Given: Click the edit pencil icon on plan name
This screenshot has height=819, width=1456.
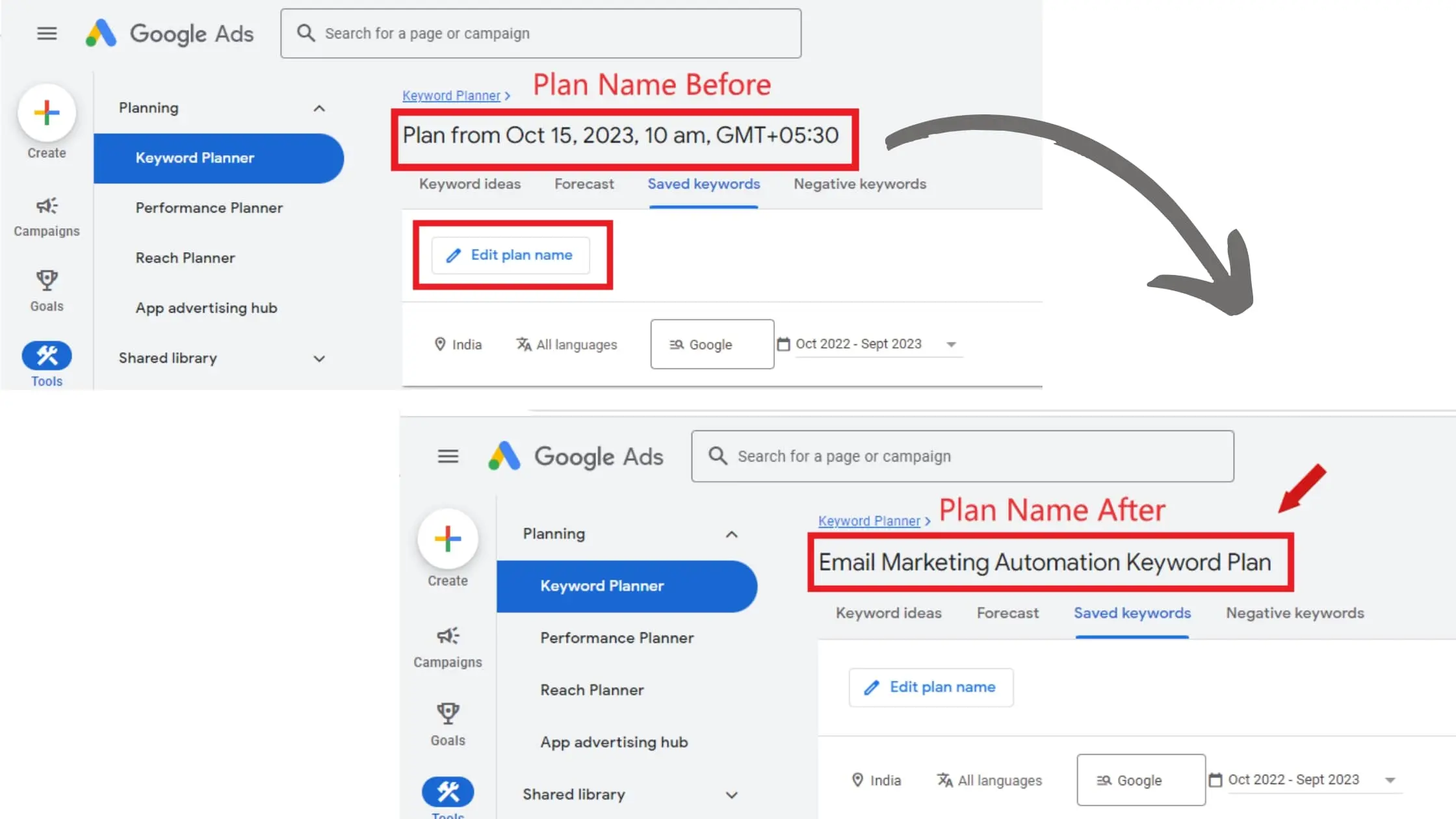Looking at the screenshot, I should pos(453,255).
